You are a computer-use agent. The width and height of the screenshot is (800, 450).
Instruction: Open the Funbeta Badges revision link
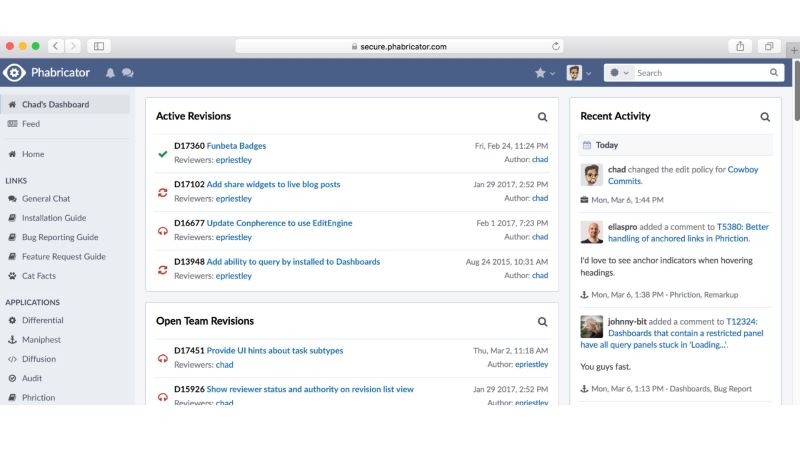click(x=236, y=146)
